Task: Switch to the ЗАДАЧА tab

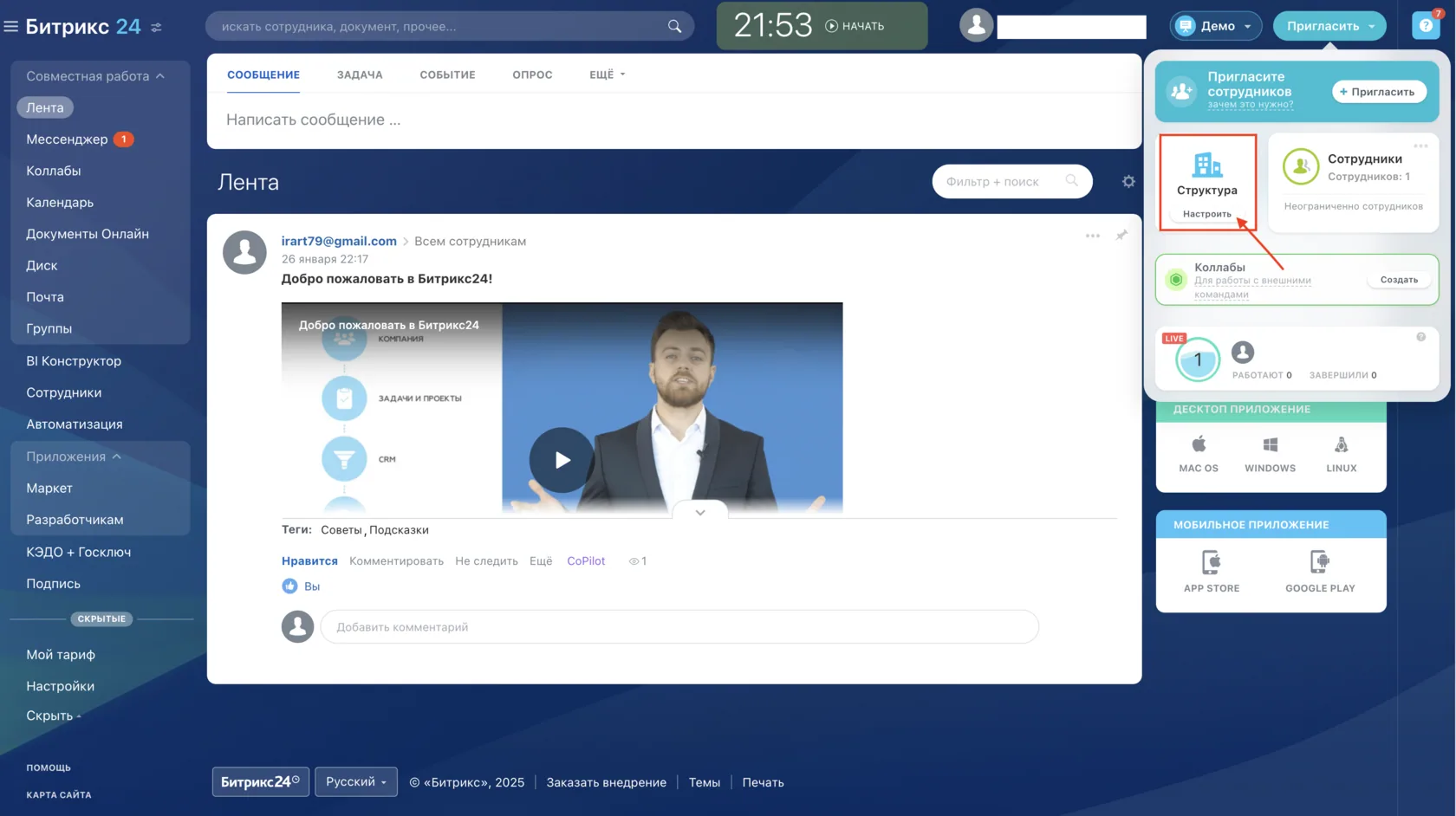Action: pyautogui.click(x=360, y=74)
